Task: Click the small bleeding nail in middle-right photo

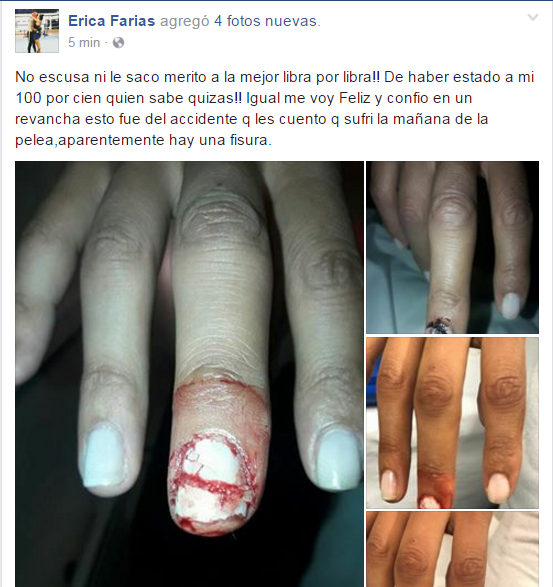Action: tap(430, 501)
